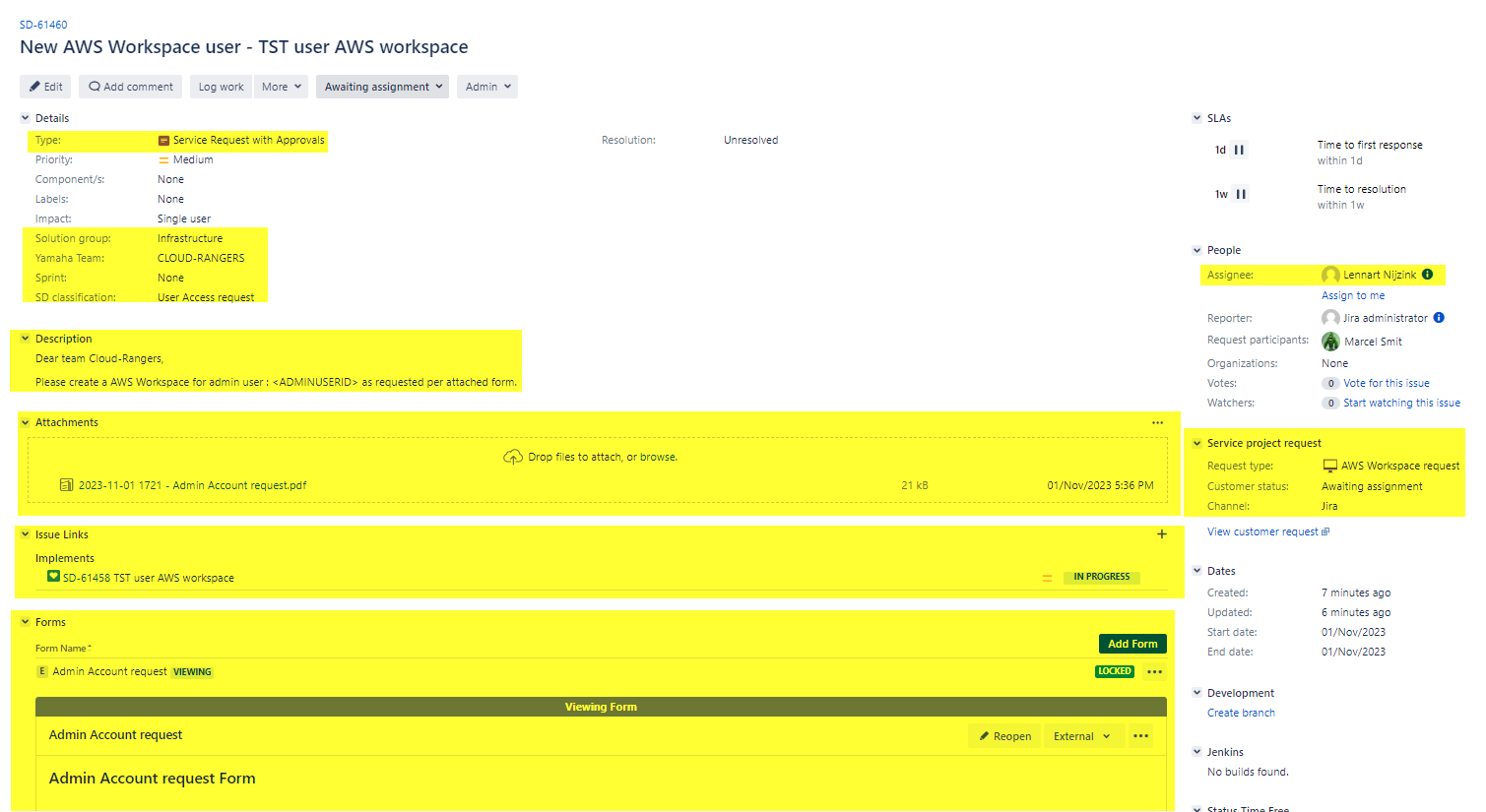Click the votes count badge
Image resolution: width=1486 pixels, height=812 pixels.
click(1330, 384)
